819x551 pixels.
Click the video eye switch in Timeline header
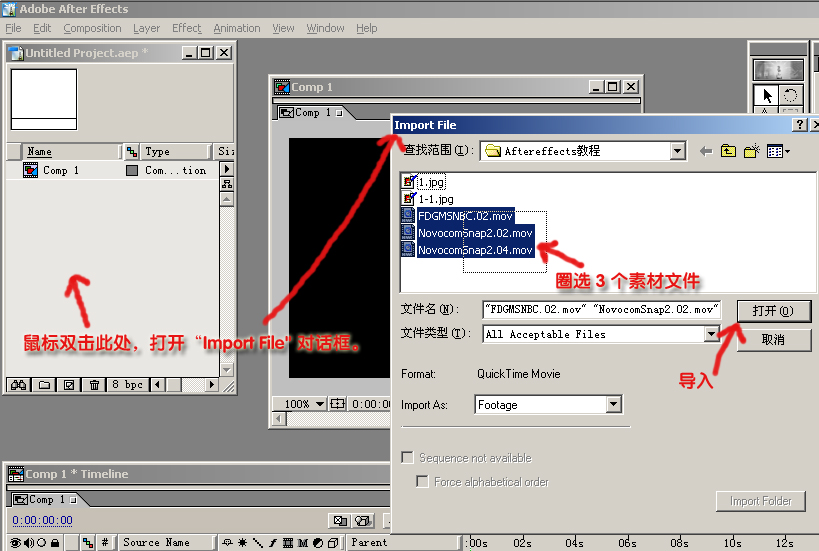16,543
